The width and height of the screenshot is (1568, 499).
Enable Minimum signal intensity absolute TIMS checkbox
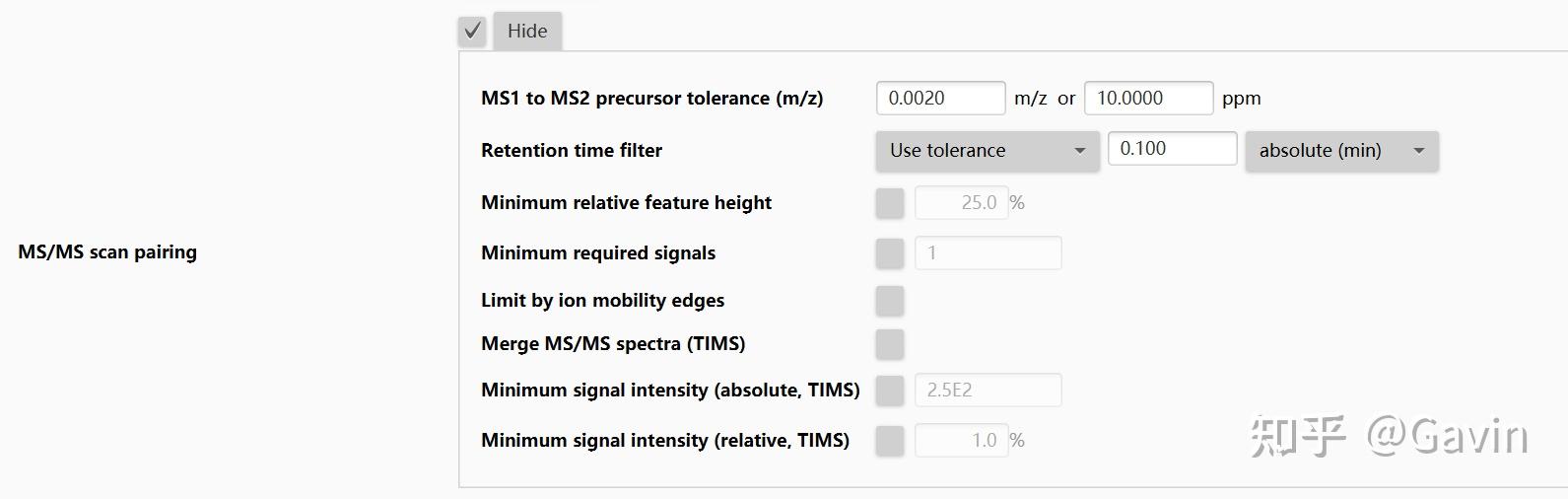pyautogui.click(x=890, y=391)
